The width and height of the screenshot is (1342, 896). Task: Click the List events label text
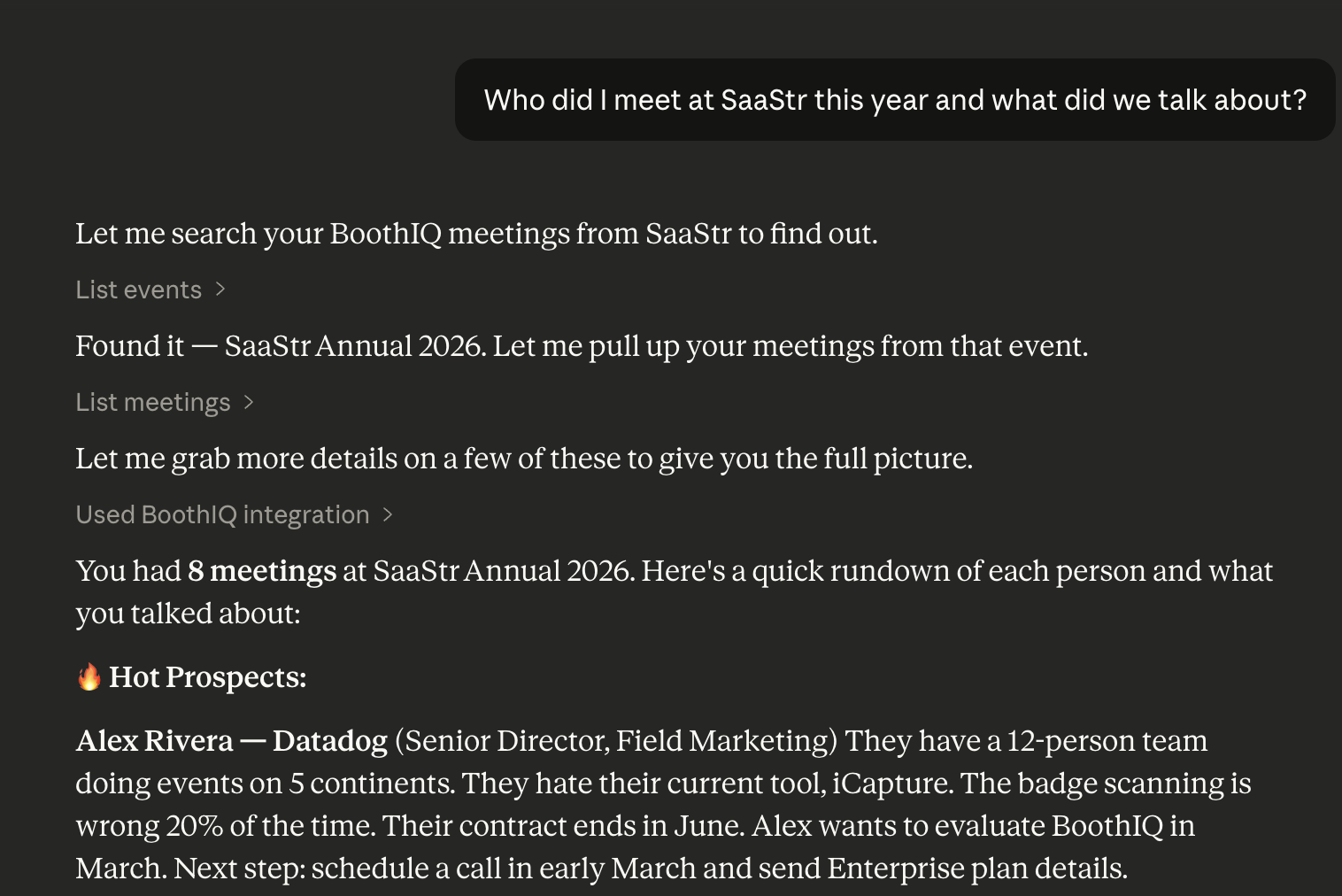[138, 290]
